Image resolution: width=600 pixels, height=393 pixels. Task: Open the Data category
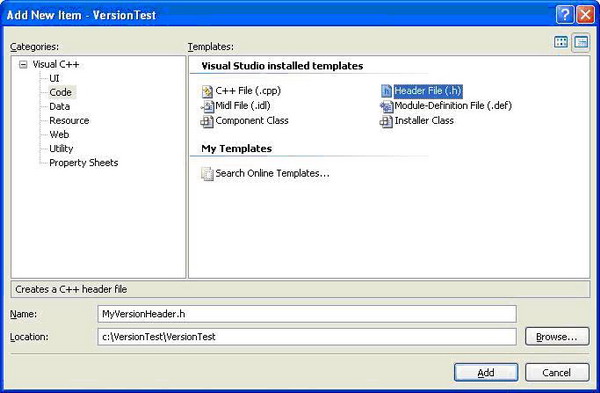click(x=59, y=106)
